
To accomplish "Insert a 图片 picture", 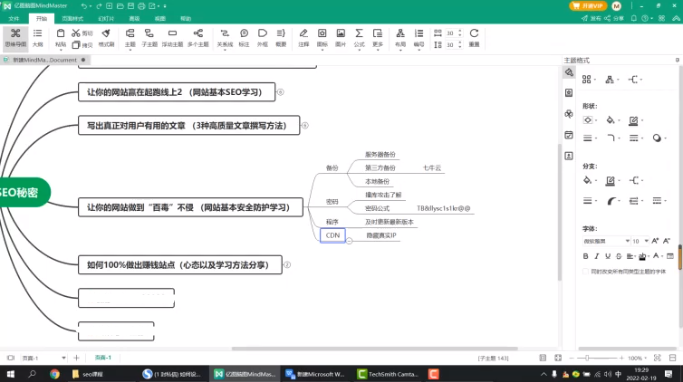I will 340,38.
